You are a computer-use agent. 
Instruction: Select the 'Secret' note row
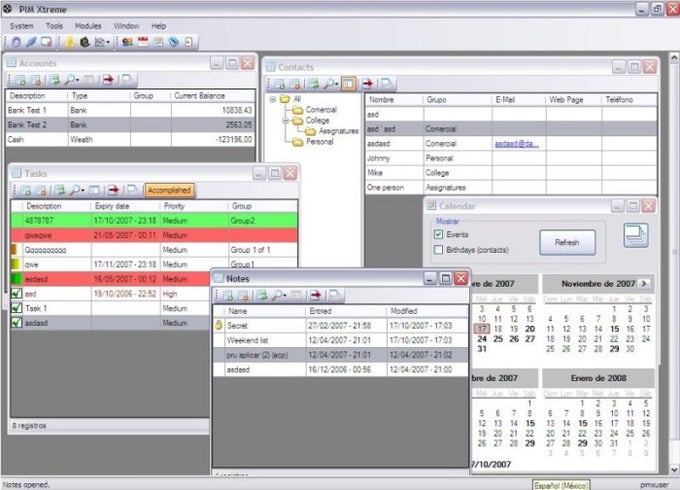click(x=340, y=325)
